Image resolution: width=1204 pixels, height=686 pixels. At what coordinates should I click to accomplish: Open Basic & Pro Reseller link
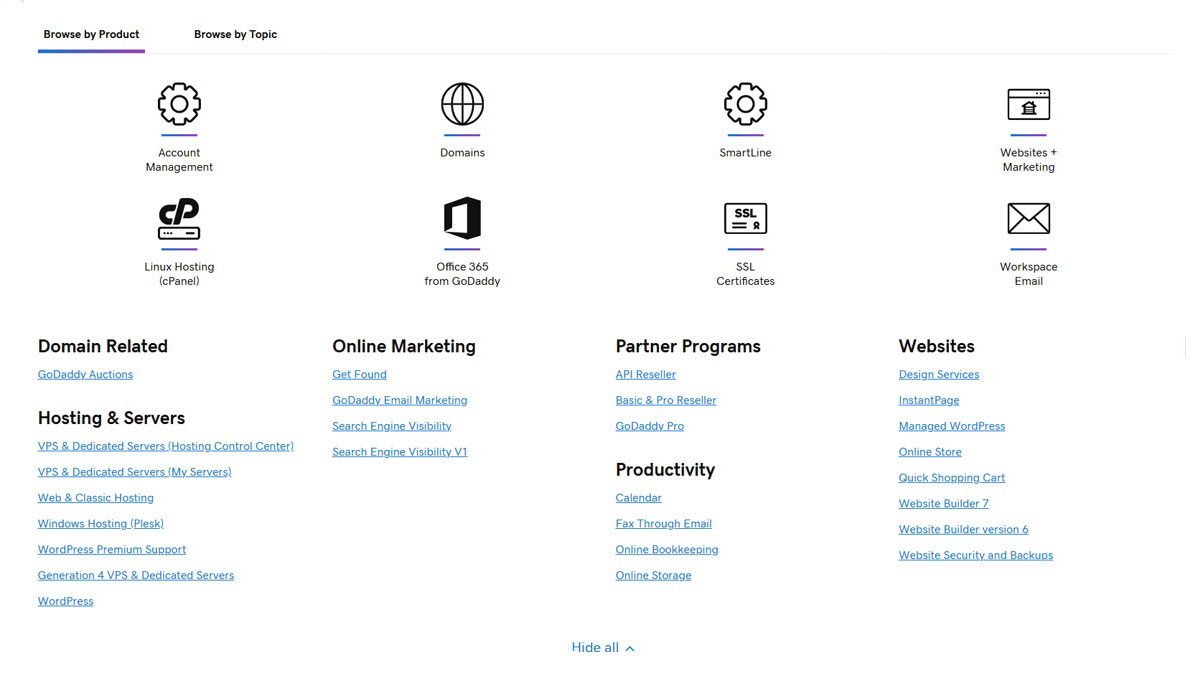tap(666, 401)
